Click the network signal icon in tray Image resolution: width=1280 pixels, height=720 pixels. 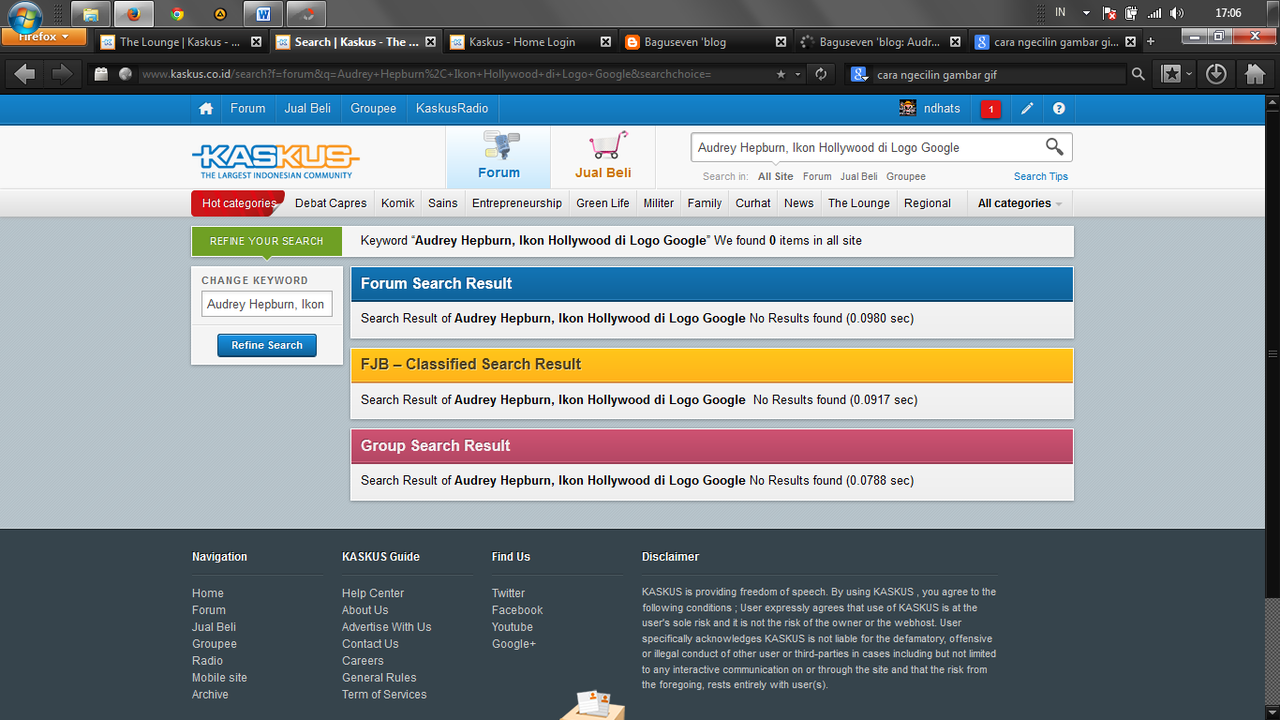click(x=1155, y=13)
